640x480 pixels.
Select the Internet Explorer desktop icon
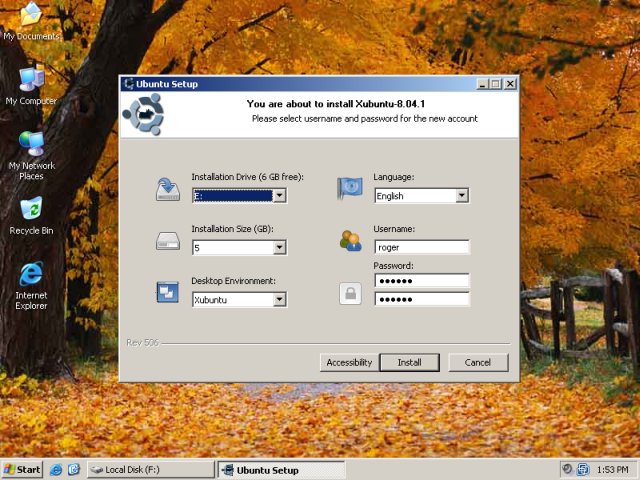(31, 286)
